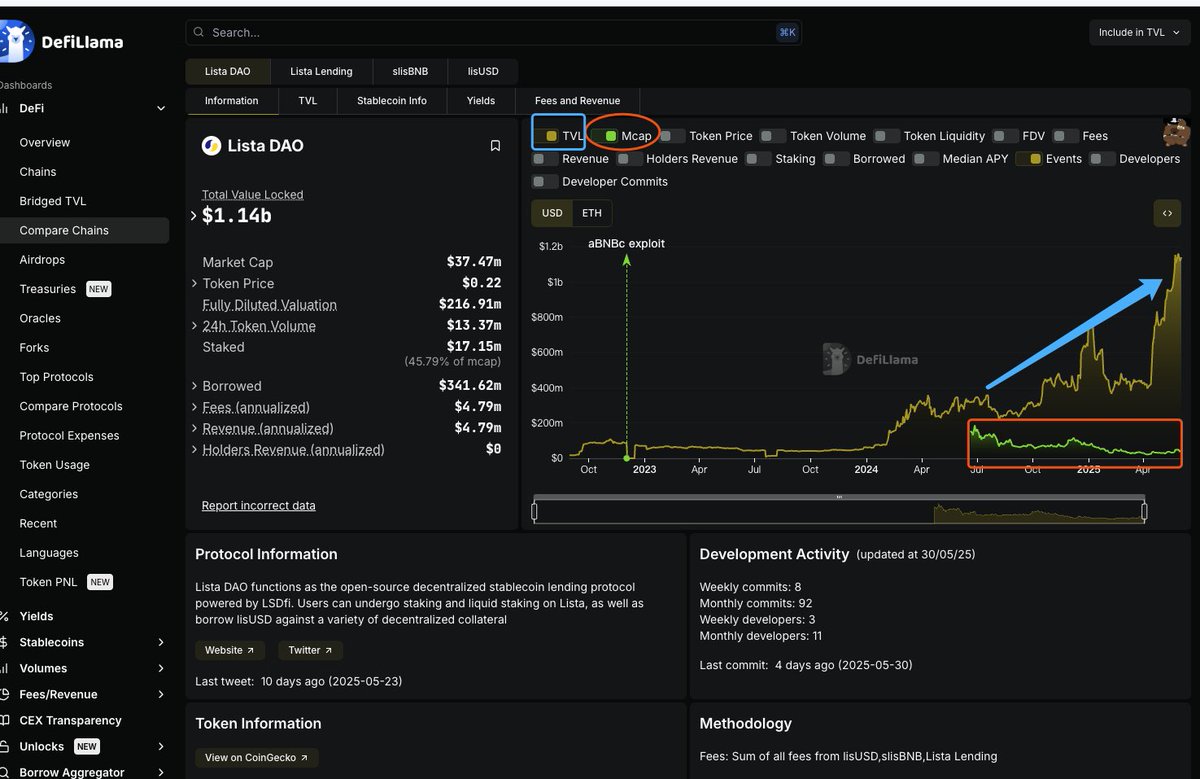Go to Airdrops page

point(42,260)
